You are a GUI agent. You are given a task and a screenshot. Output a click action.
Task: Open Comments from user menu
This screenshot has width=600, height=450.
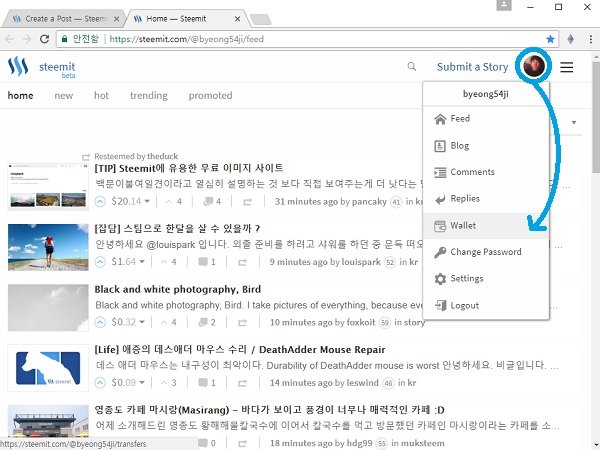click(x=486, y=172)
